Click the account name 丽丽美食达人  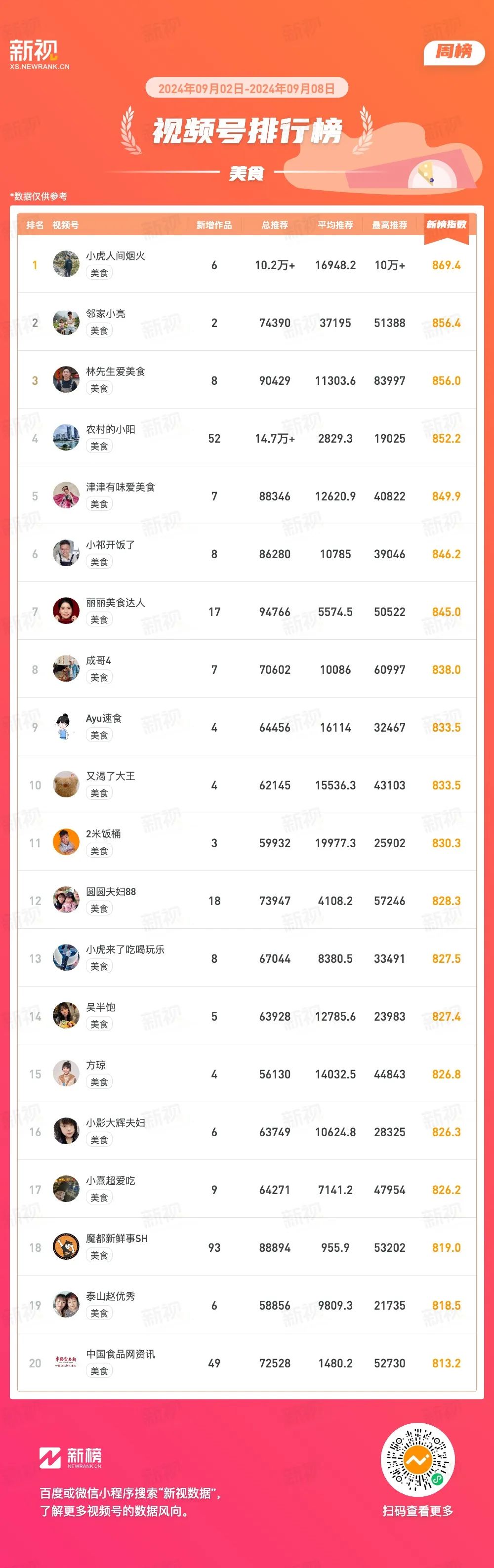pos(116,603)
